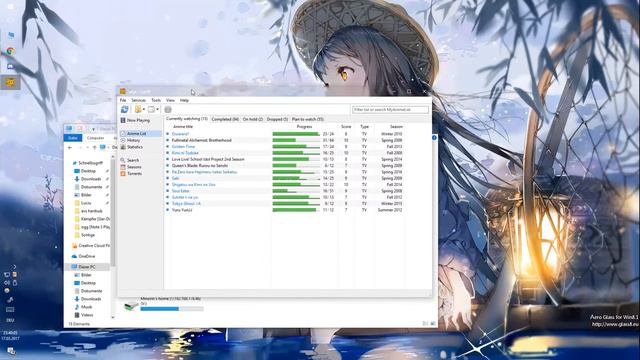Select the Re:Zero kara Hajimeru Isekai Seikatsu row

pyautogui.click(x=285, y=172)
